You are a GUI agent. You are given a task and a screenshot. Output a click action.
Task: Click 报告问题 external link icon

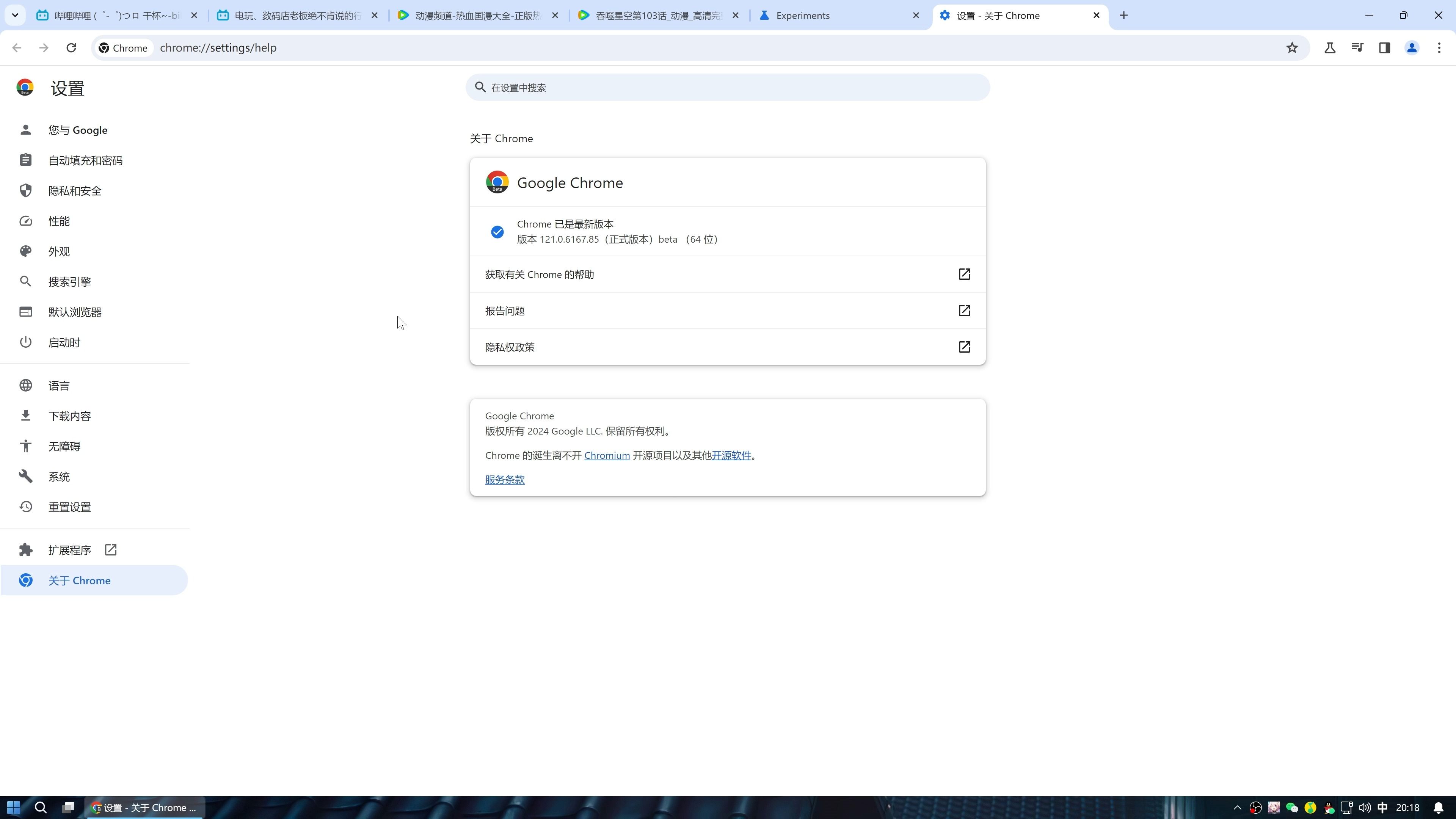[x=963, y=310]
